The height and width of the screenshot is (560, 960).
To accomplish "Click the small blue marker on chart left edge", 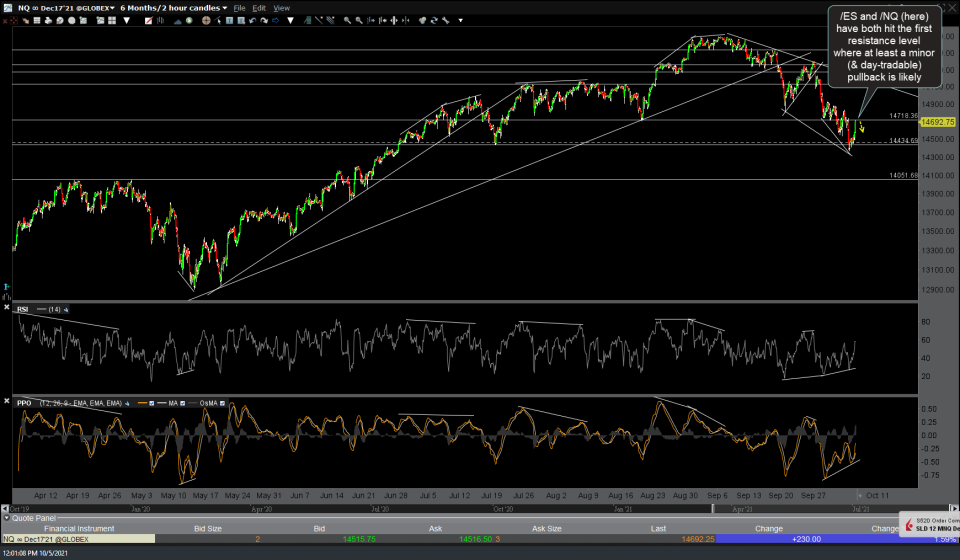I will 6,286.
